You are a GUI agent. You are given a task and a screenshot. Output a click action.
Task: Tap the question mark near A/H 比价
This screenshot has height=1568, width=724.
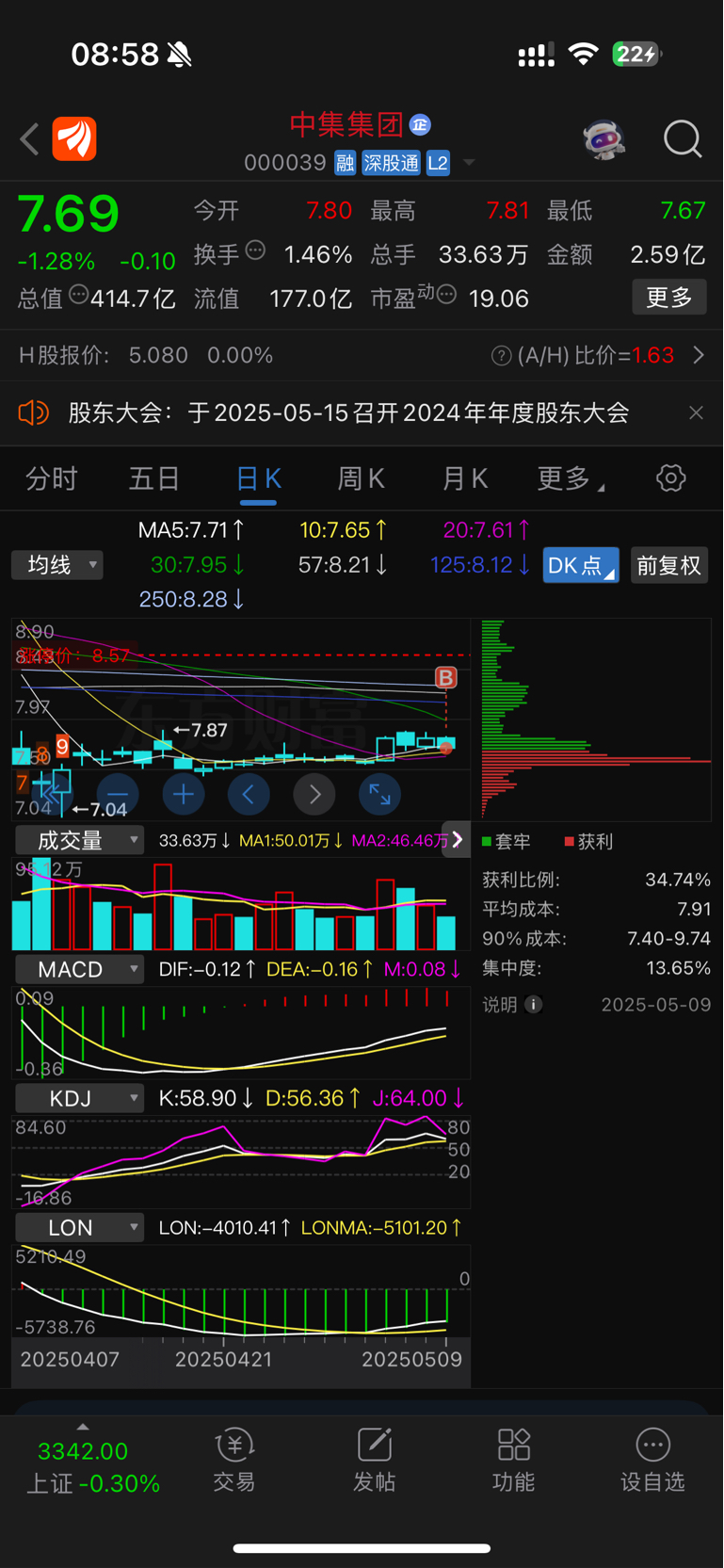click(x=501, y=355)
